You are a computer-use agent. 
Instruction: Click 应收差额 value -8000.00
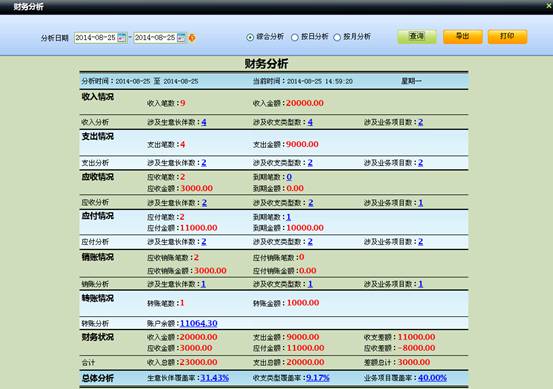[x=417, y=348]
